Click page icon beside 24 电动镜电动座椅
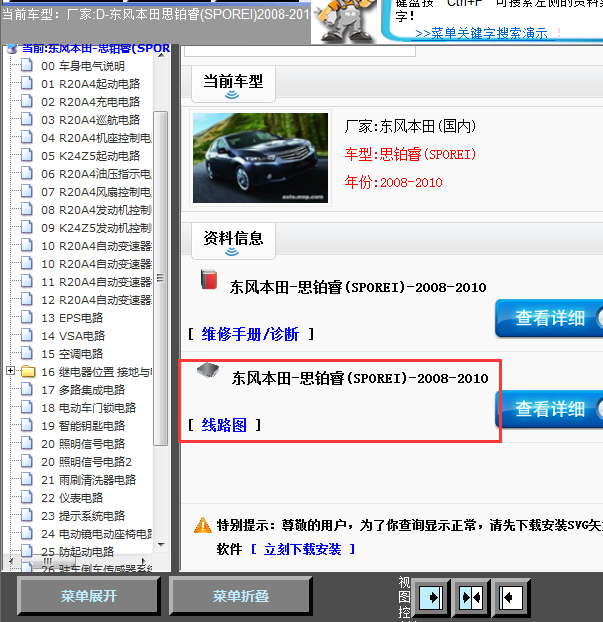This screenshot has width=603, height=622. tap(27, 533)
